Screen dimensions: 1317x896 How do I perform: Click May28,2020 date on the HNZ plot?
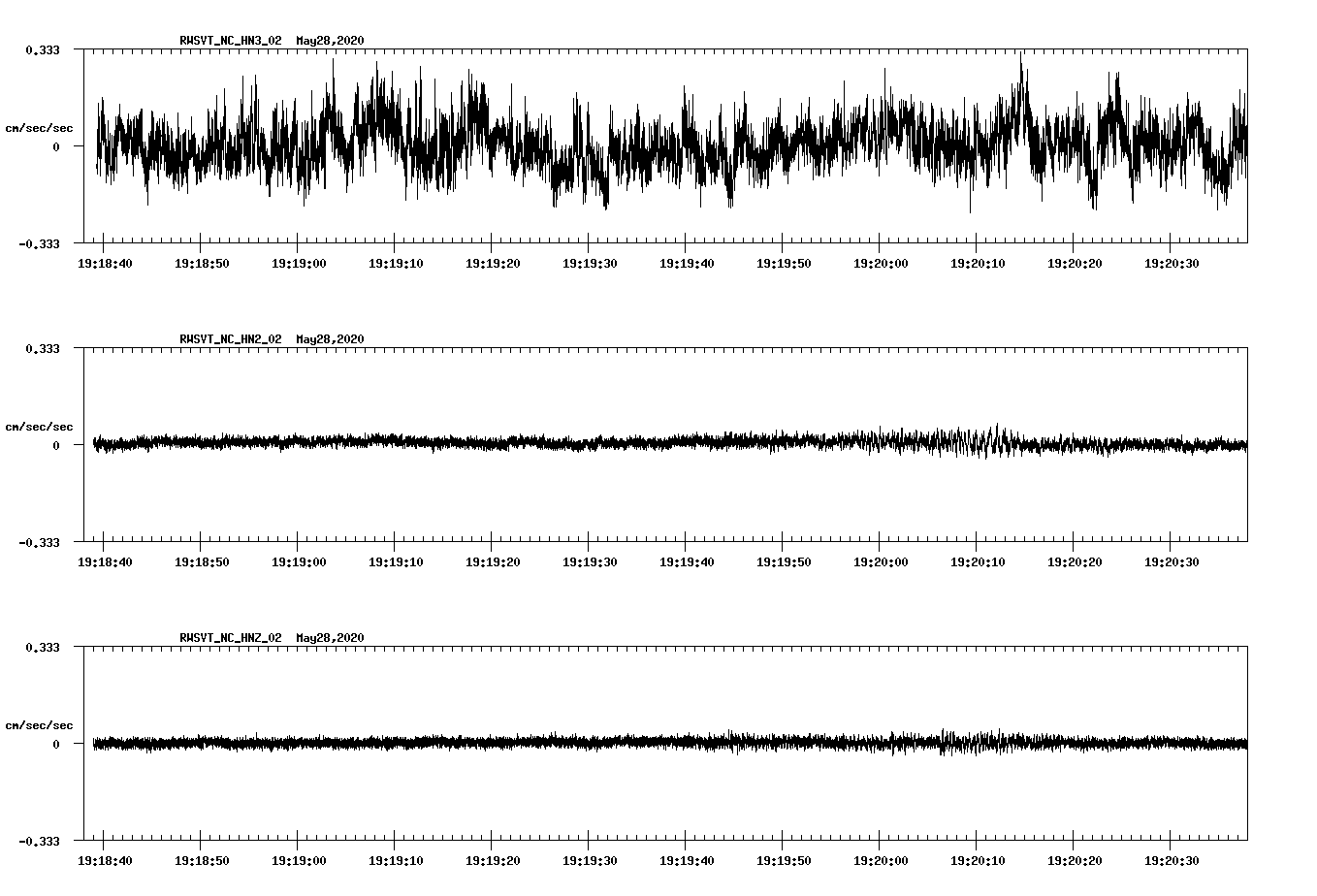point(330,638)
